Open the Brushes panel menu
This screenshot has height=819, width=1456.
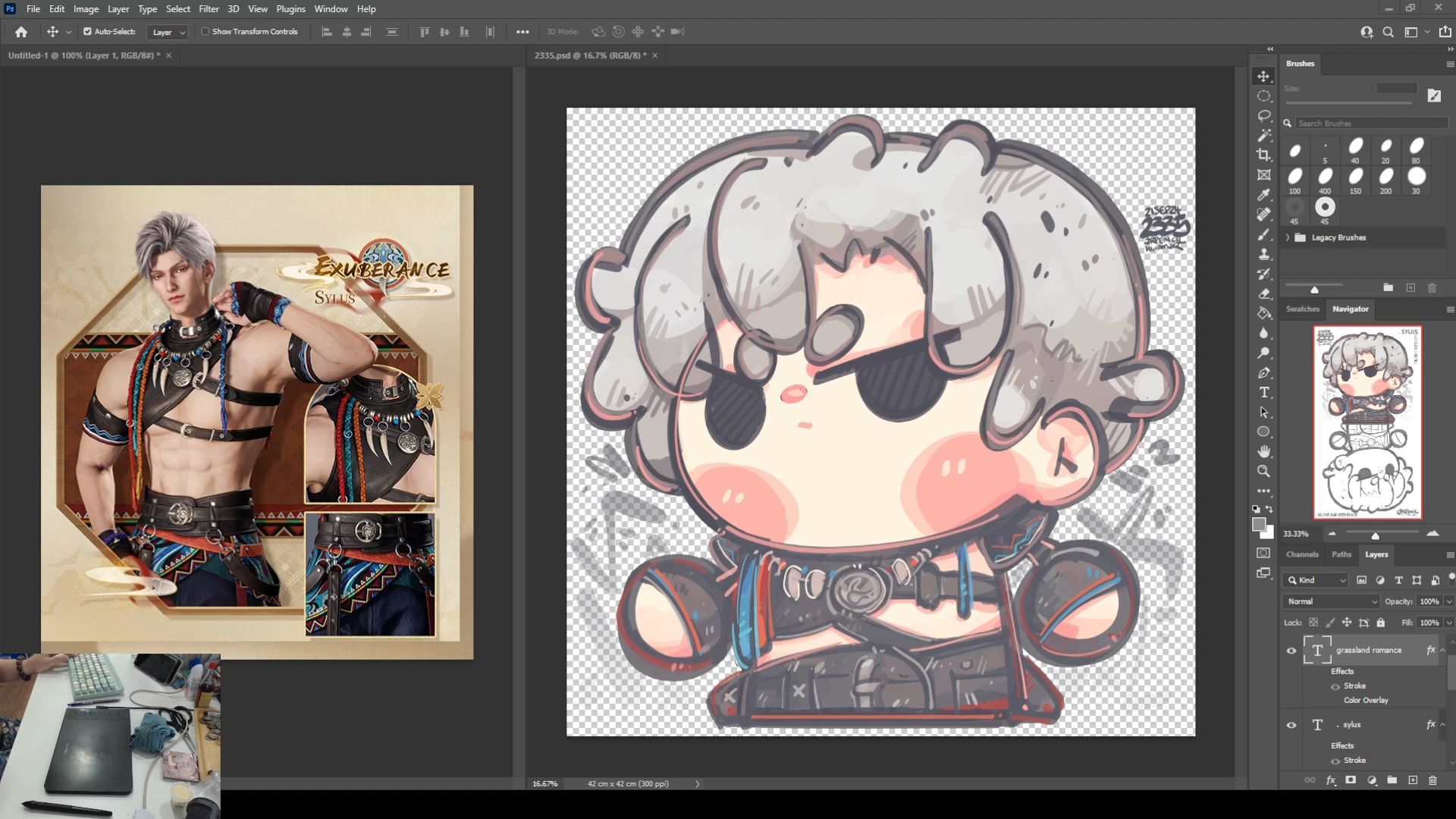pyautogui.click(x=1450, y=64)
